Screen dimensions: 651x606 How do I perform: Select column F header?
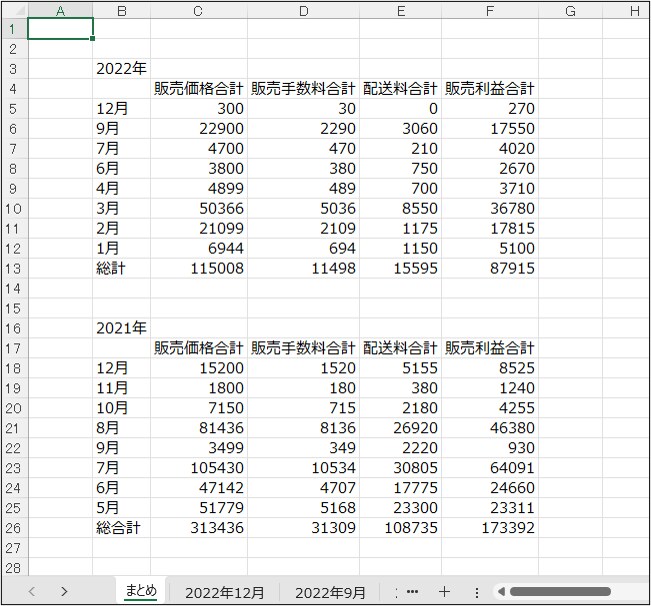pos(490,11)
